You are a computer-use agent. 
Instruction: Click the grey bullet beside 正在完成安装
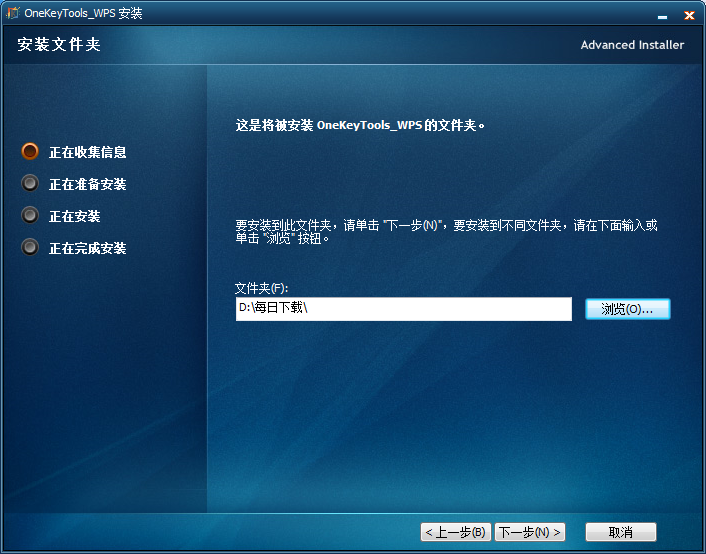30,248
